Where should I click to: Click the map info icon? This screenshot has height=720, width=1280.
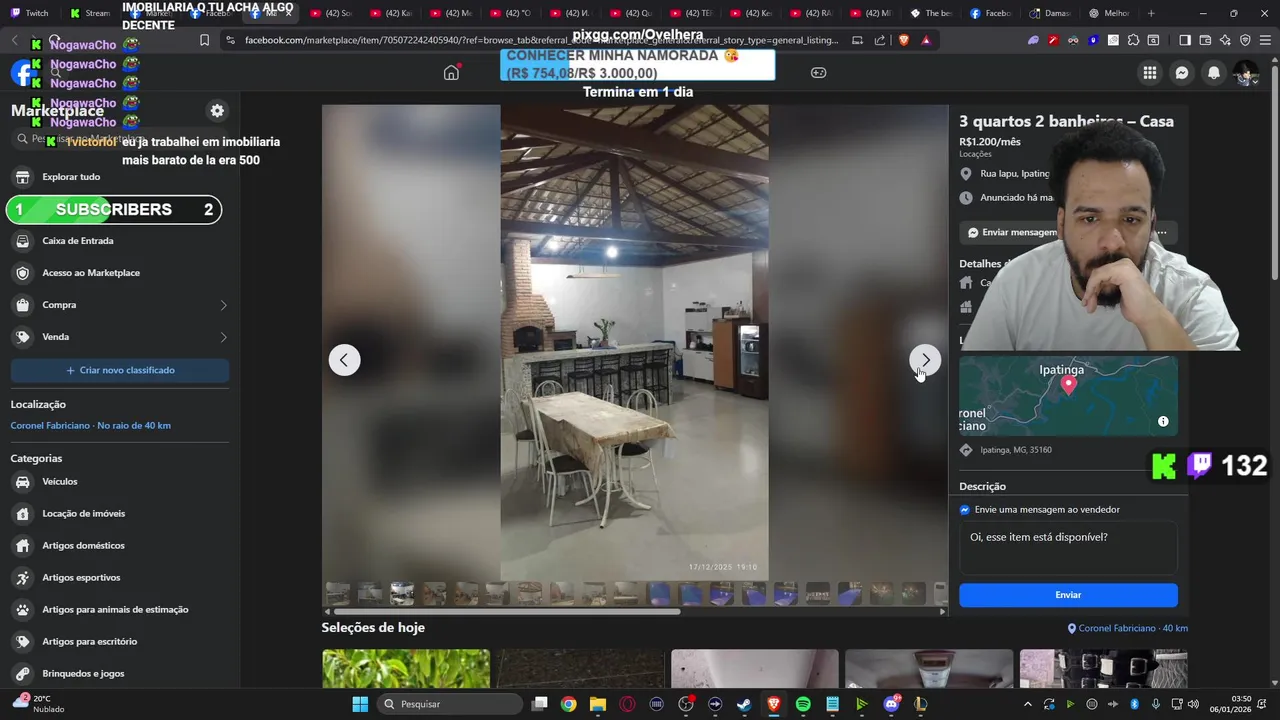coord(1163,421)
